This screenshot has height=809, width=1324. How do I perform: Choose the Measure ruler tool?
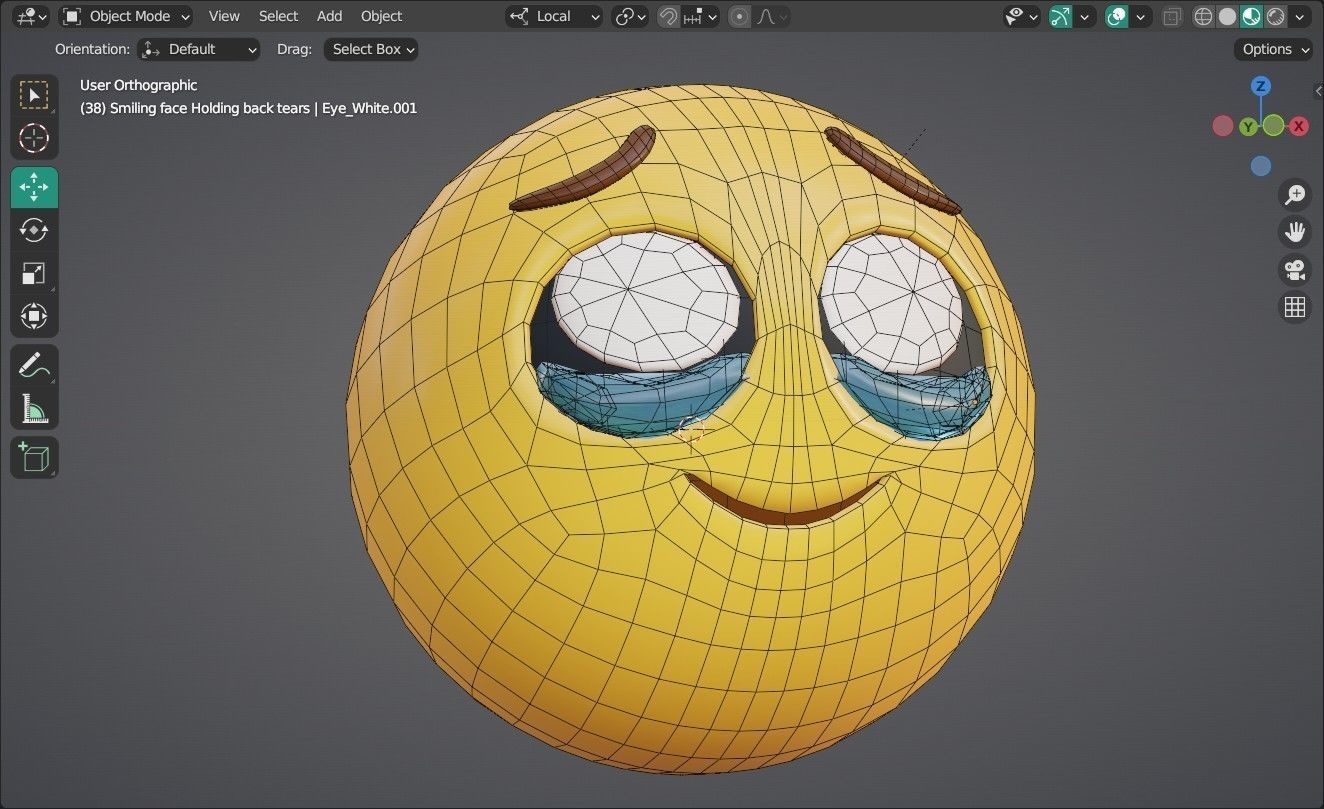(x=34, y=408)
